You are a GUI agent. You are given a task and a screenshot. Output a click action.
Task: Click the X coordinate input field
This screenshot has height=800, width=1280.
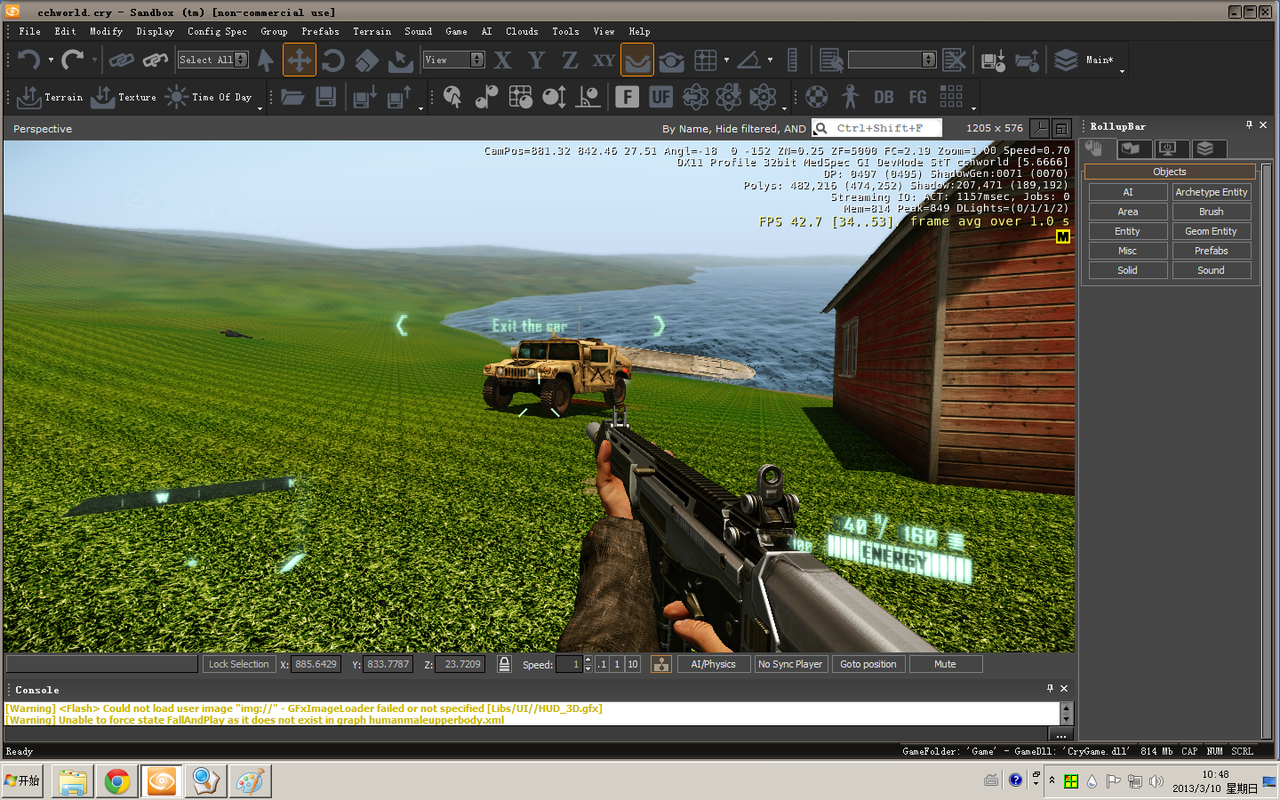(x=316, y=664)
